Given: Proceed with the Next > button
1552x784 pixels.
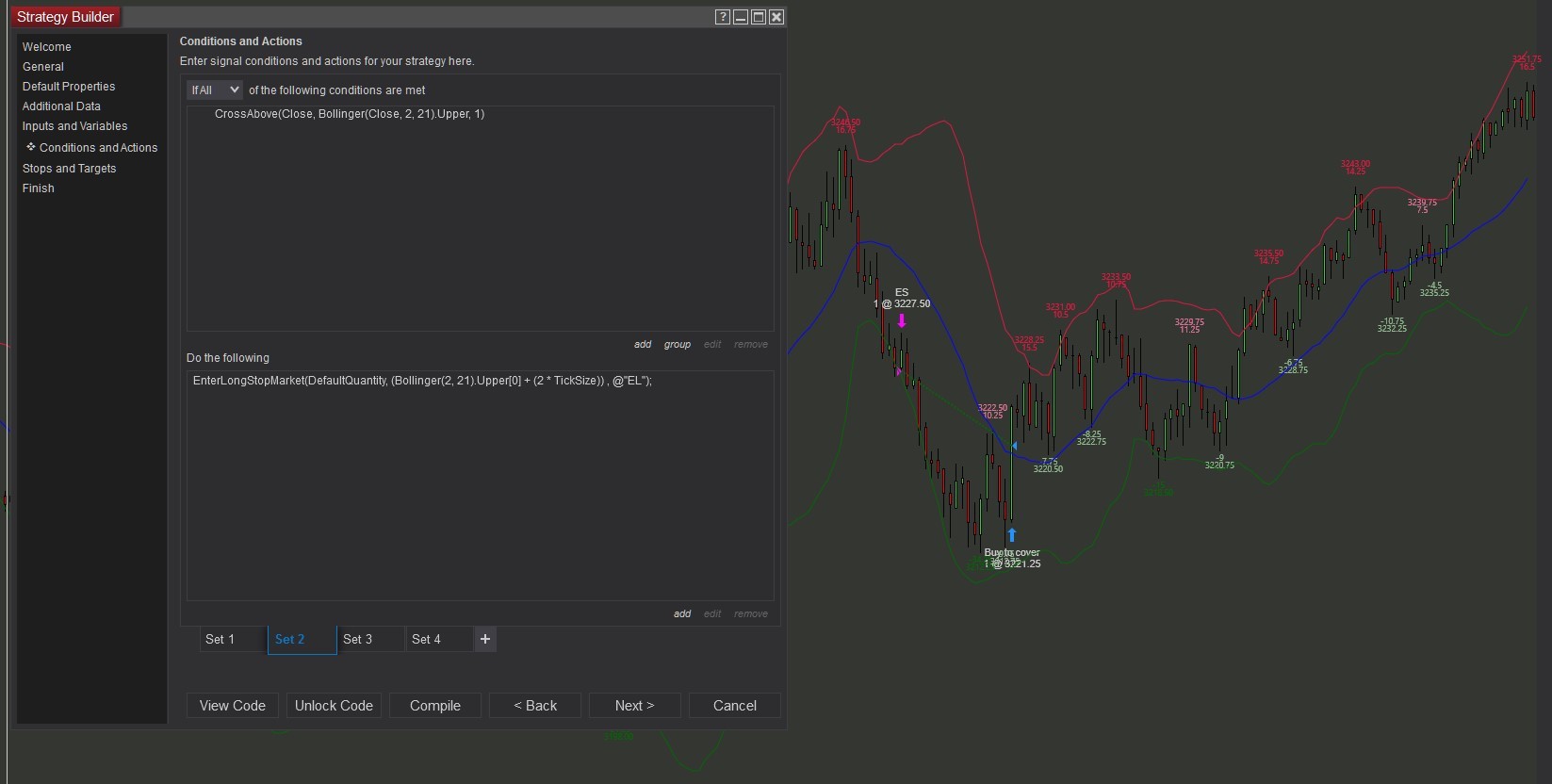Looking at the screenshot, I should (x=634, y=706).
